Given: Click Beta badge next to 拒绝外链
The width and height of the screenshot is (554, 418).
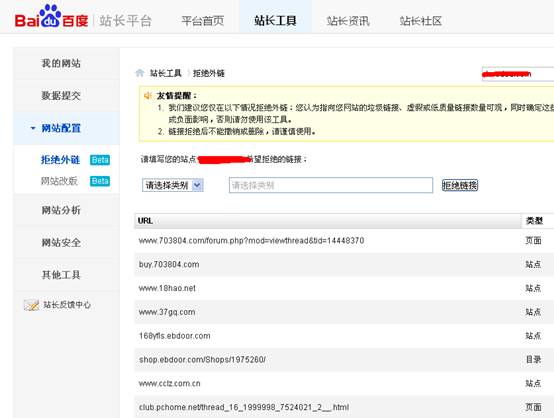Looking at the screenshot, I should [100, 160].
